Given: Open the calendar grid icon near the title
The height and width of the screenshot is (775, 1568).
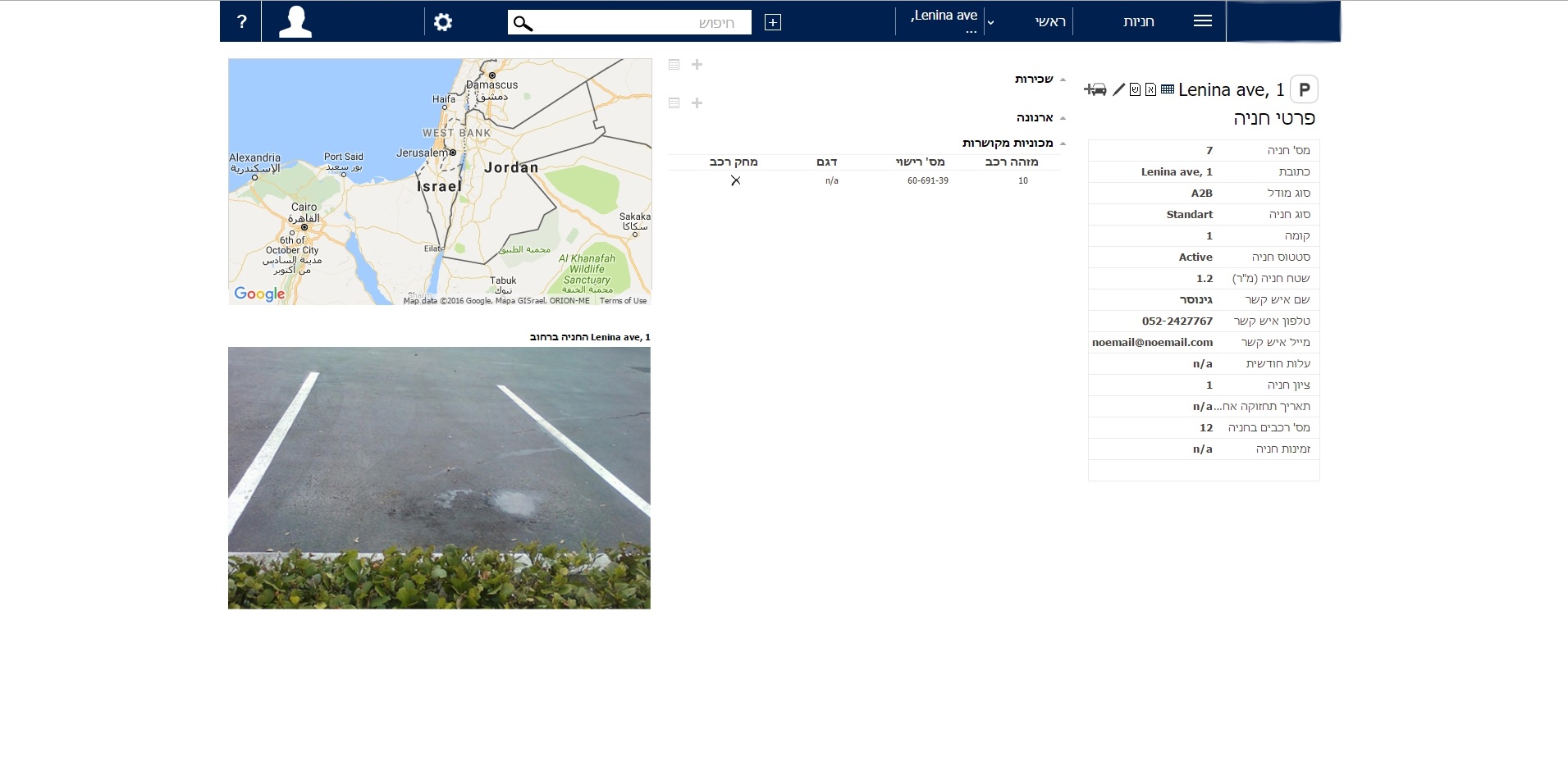Looking at the screenshot, I should [x=1168, y=89].
